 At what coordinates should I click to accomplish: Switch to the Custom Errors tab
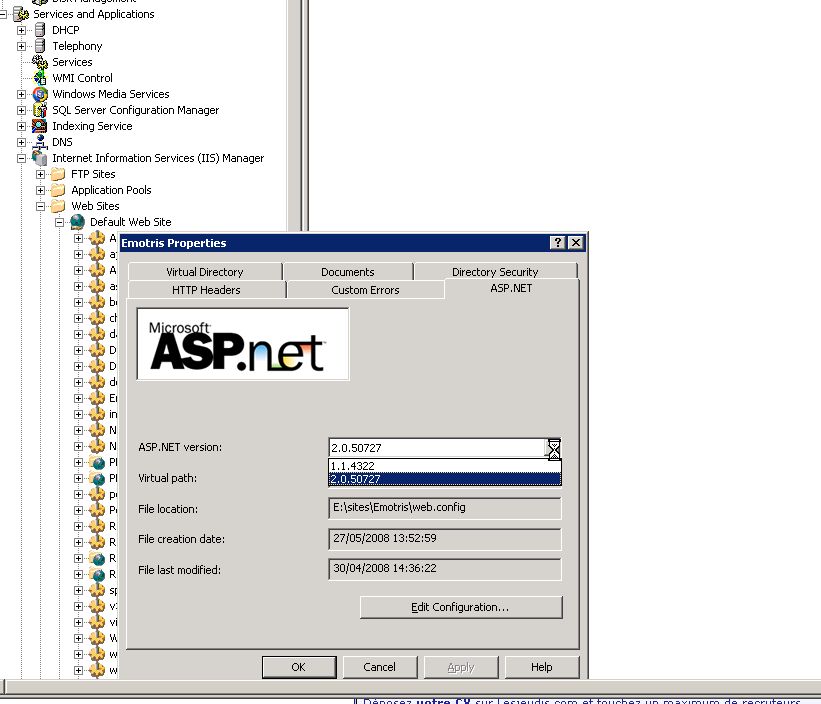[365, 290]
